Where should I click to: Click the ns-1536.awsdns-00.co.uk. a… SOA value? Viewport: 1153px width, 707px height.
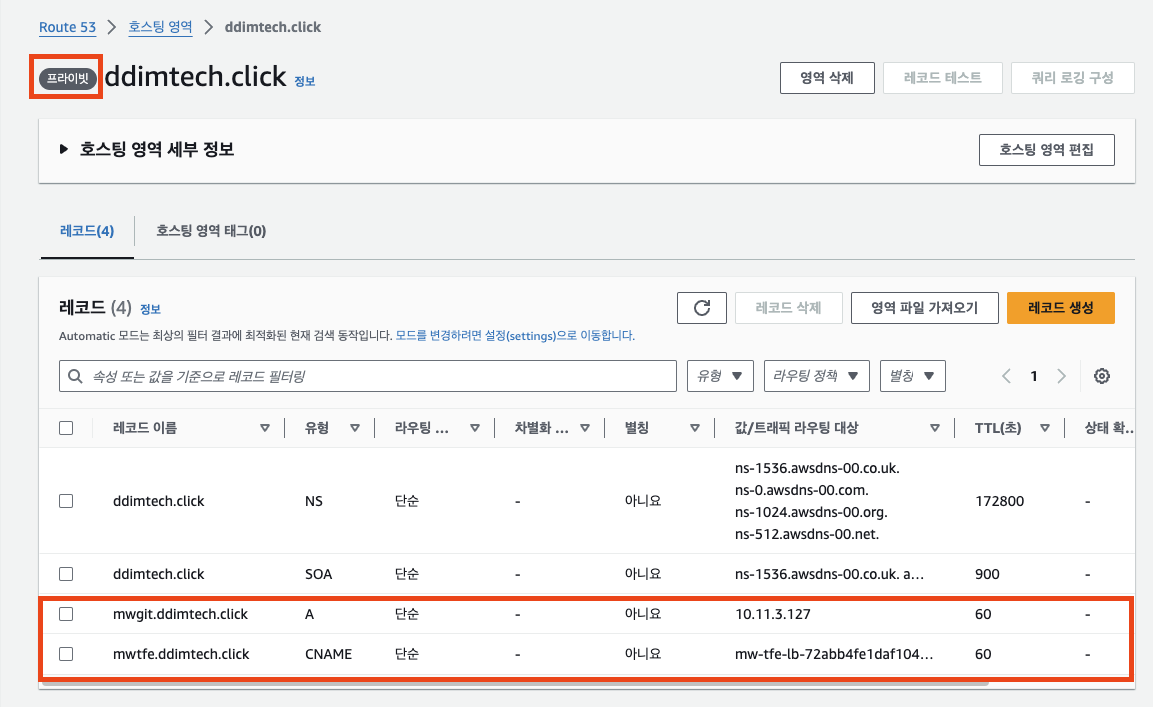tap(829, 574)
